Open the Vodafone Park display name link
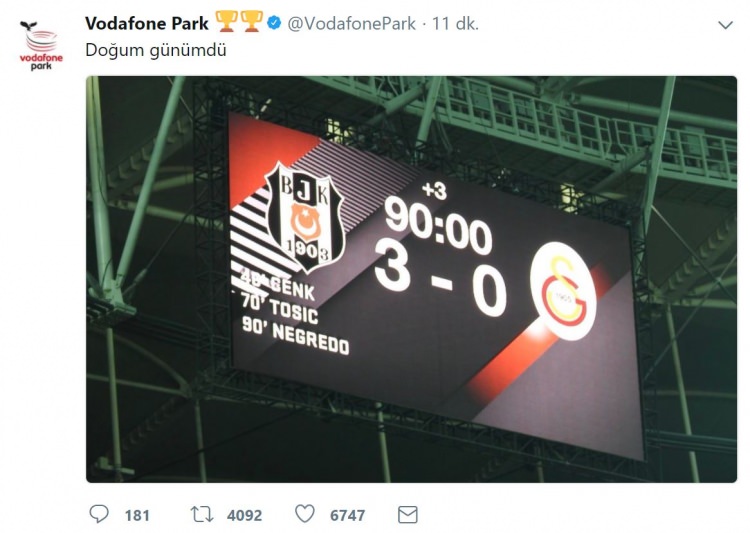 click(146, 23)
